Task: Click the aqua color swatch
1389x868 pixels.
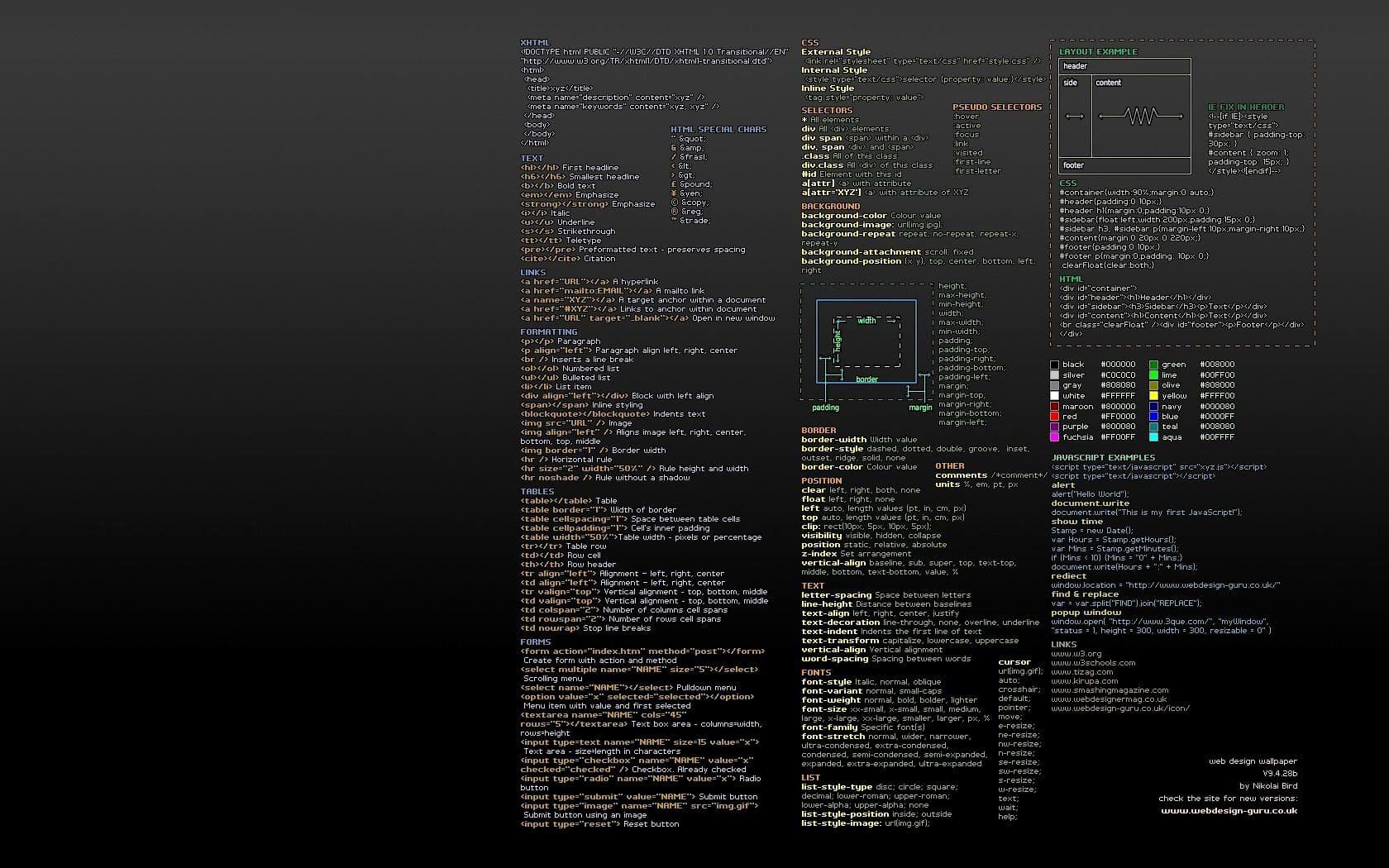Action: pyautogui.click(x=1153, y=437)
